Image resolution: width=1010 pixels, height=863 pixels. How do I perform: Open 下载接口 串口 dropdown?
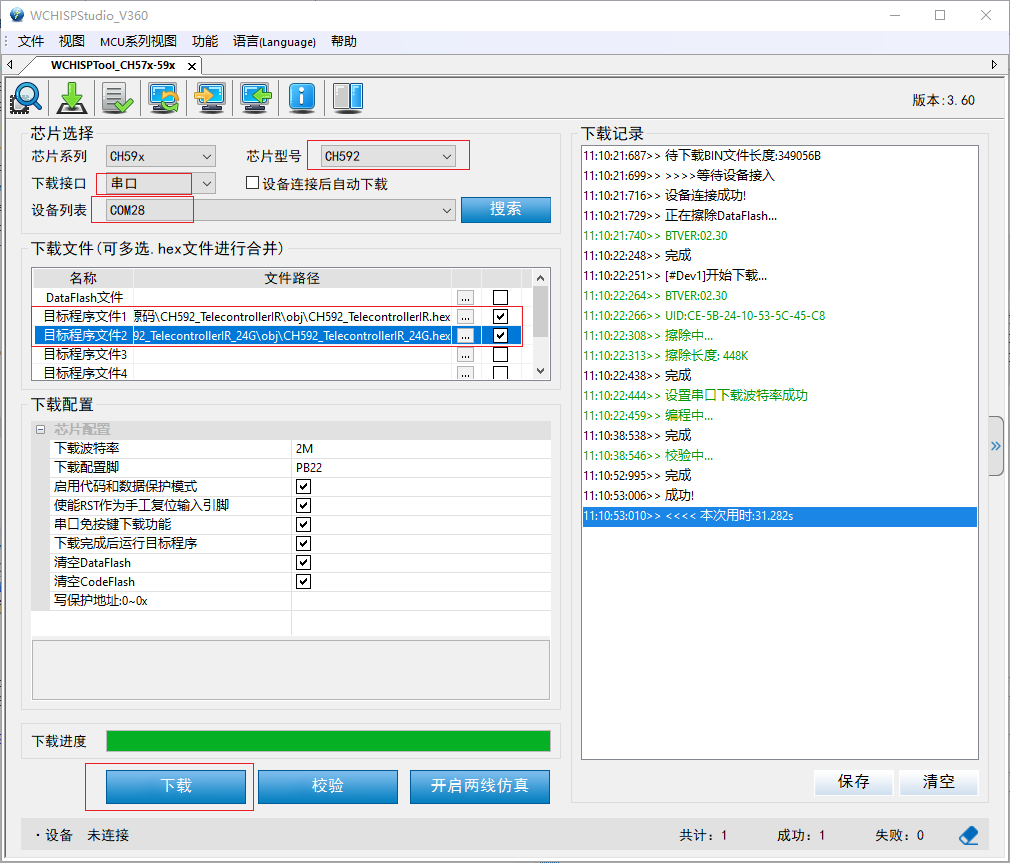click(x=160, y=184)
